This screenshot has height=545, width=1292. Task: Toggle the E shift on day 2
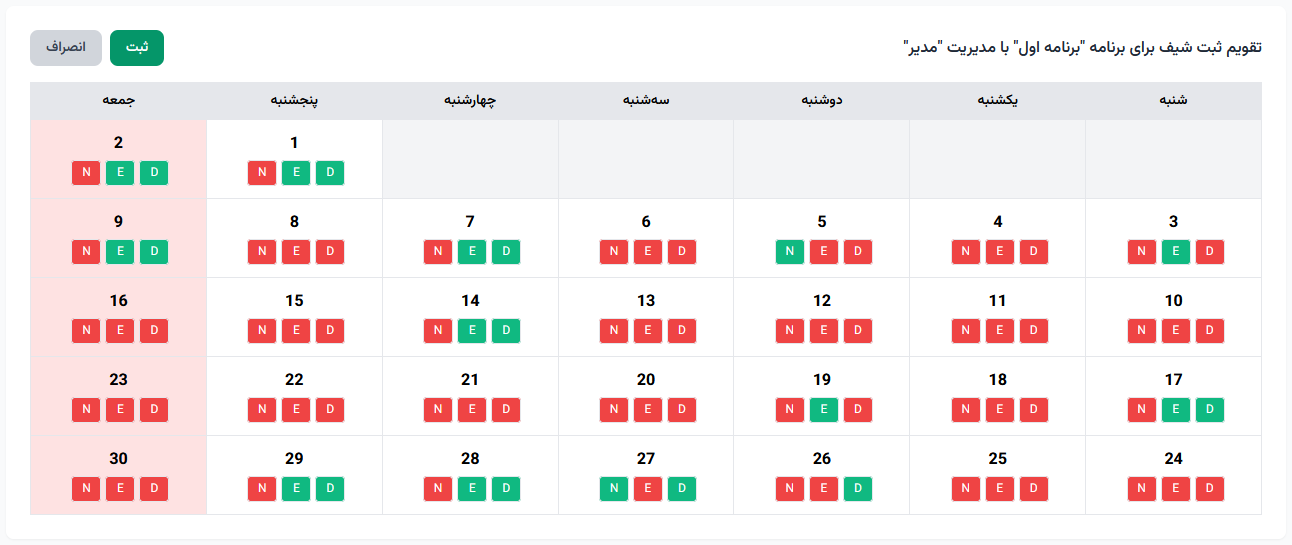120,173
